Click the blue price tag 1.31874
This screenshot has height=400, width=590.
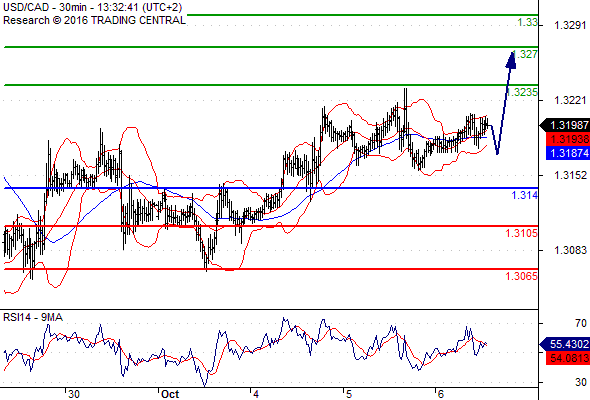[x=568, y=153]
